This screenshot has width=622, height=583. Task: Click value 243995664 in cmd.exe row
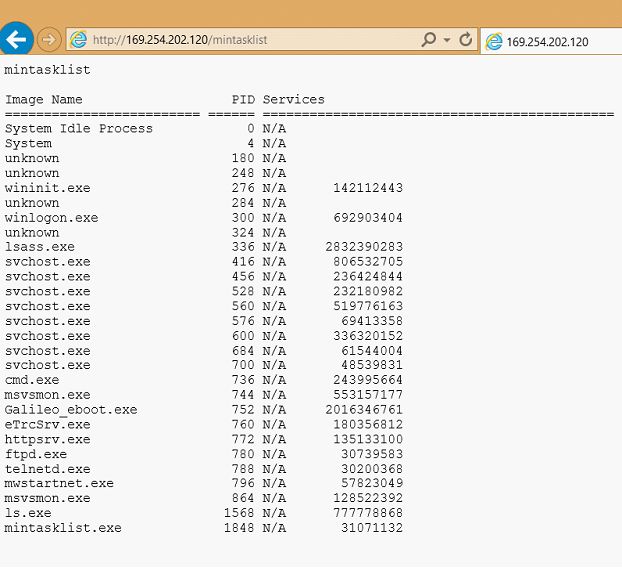pyautogui.click(x=368, y=380)
